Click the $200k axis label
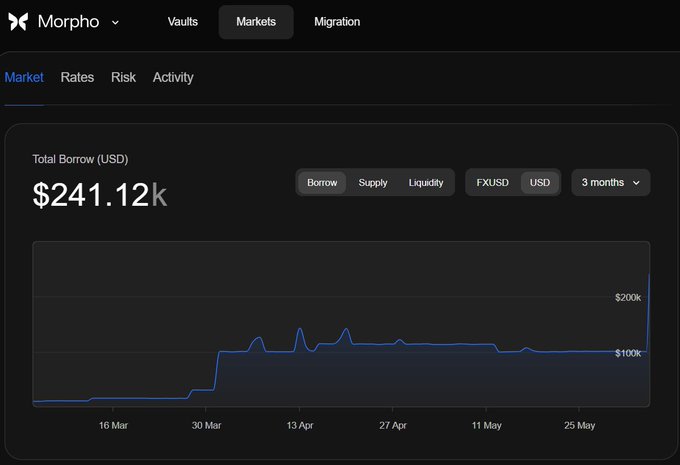 click(628, 298)
